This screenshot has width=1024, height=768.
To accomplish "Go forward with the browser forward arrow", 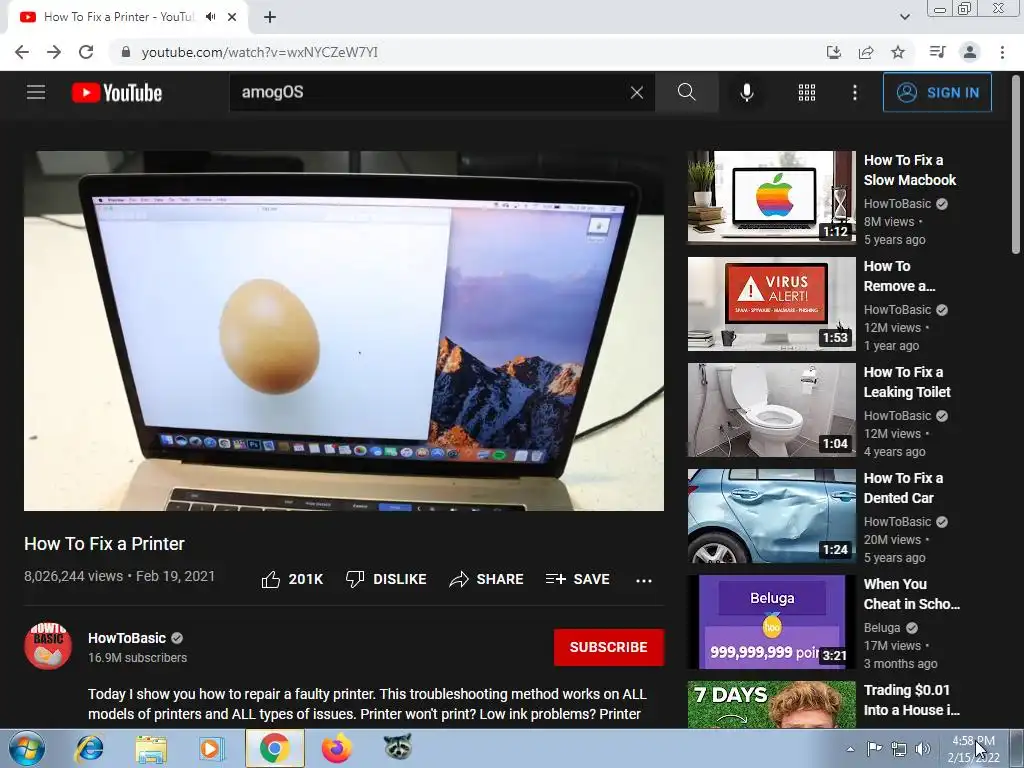I will coord(54,52).
